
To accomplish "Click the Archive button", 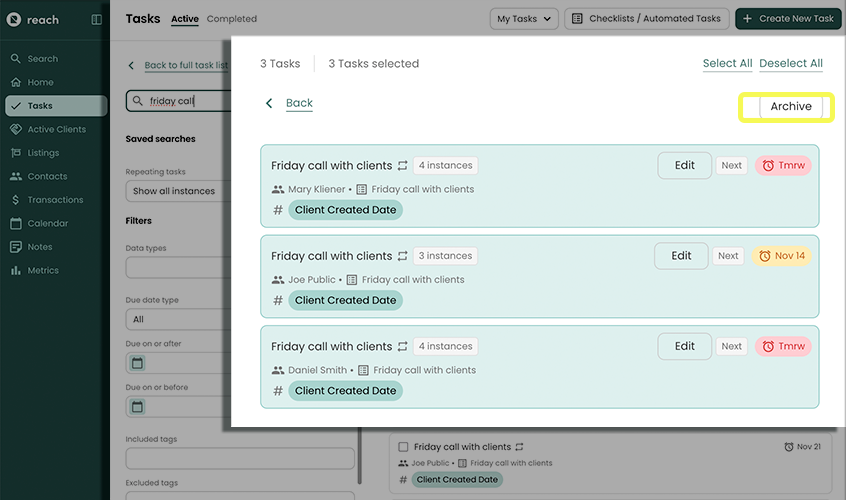I will (x=790, y=107).
